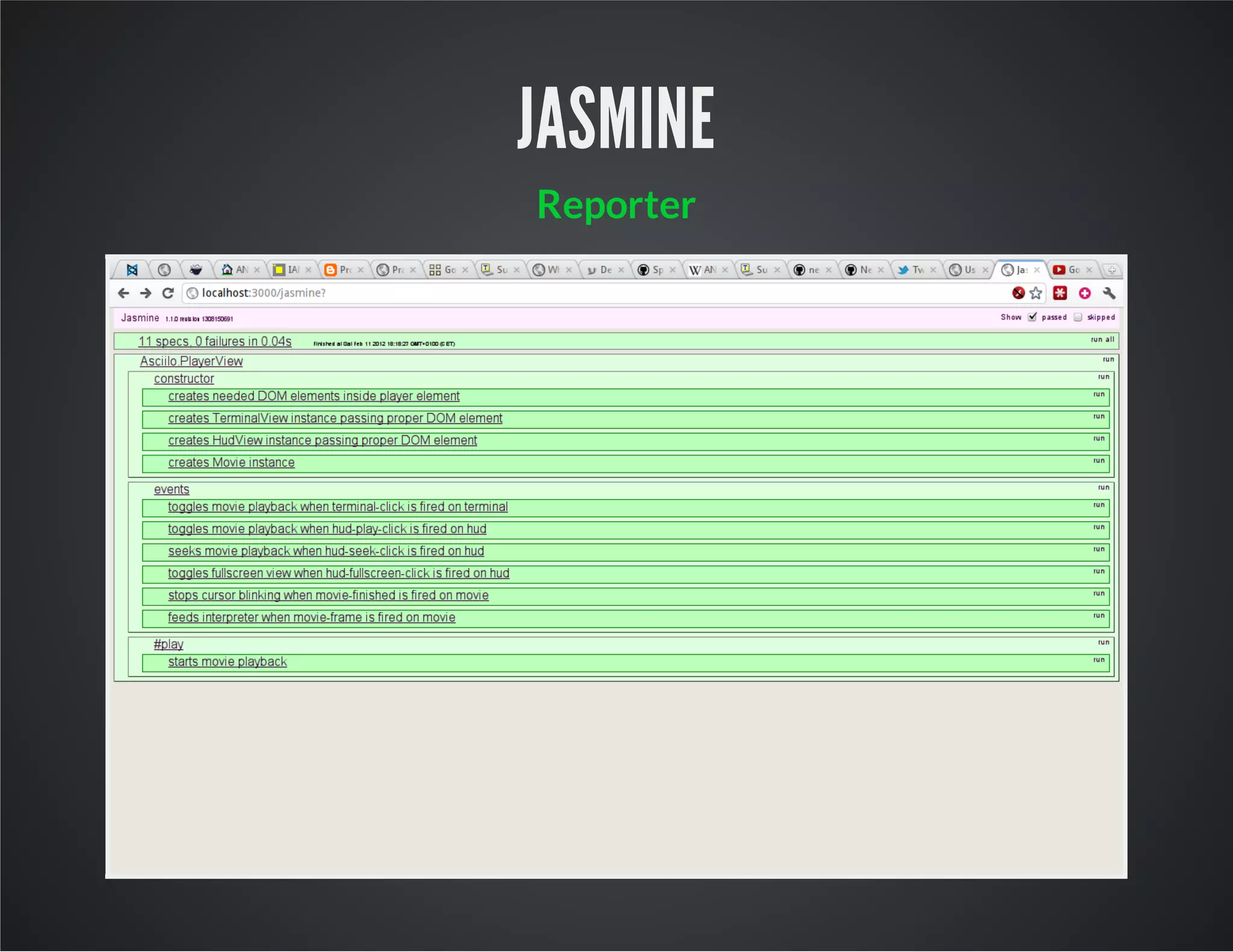Open creates TerminalView instance spec
This screenshot has height=952, width=1233.
click(335, 418)
